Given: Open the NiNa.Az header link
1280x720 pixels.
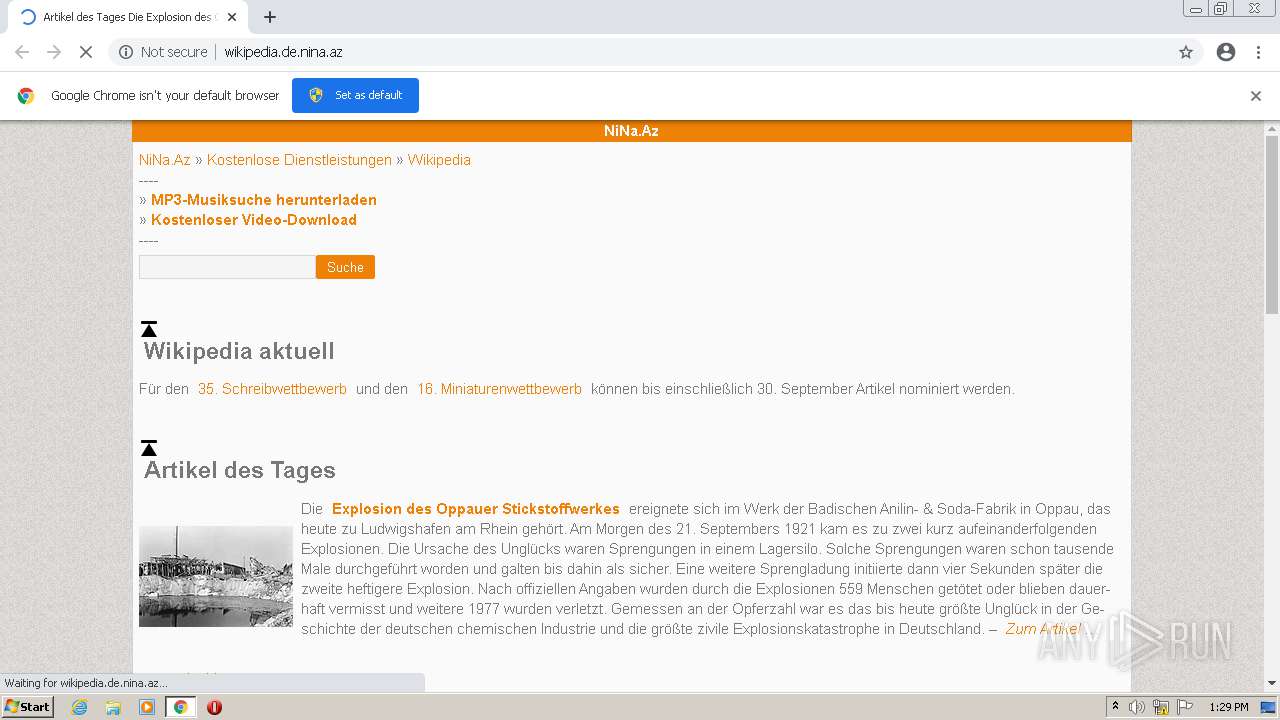Looking at the screenshot, I should (631, 131).
